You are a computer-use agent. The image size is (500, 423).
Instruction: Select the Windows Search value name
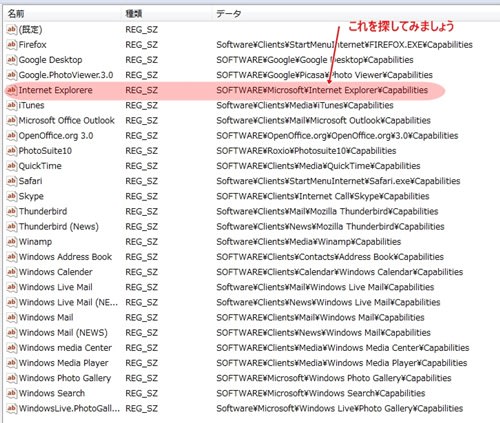tap(52, 393)
